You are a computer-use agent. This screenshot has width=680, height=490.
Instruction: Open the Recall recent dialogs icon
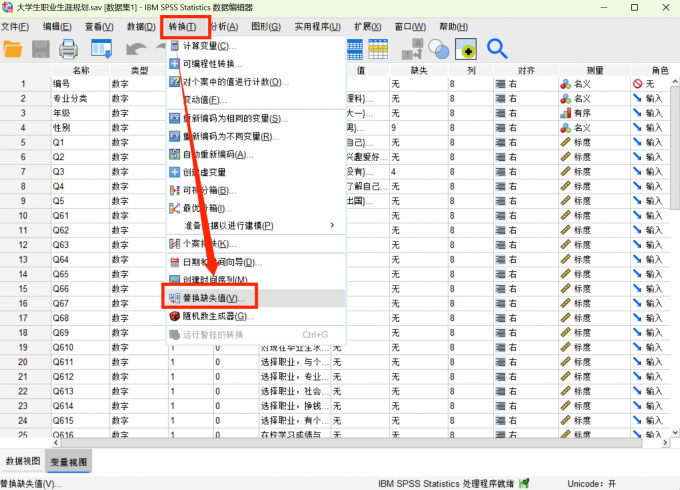coord(101,49)
